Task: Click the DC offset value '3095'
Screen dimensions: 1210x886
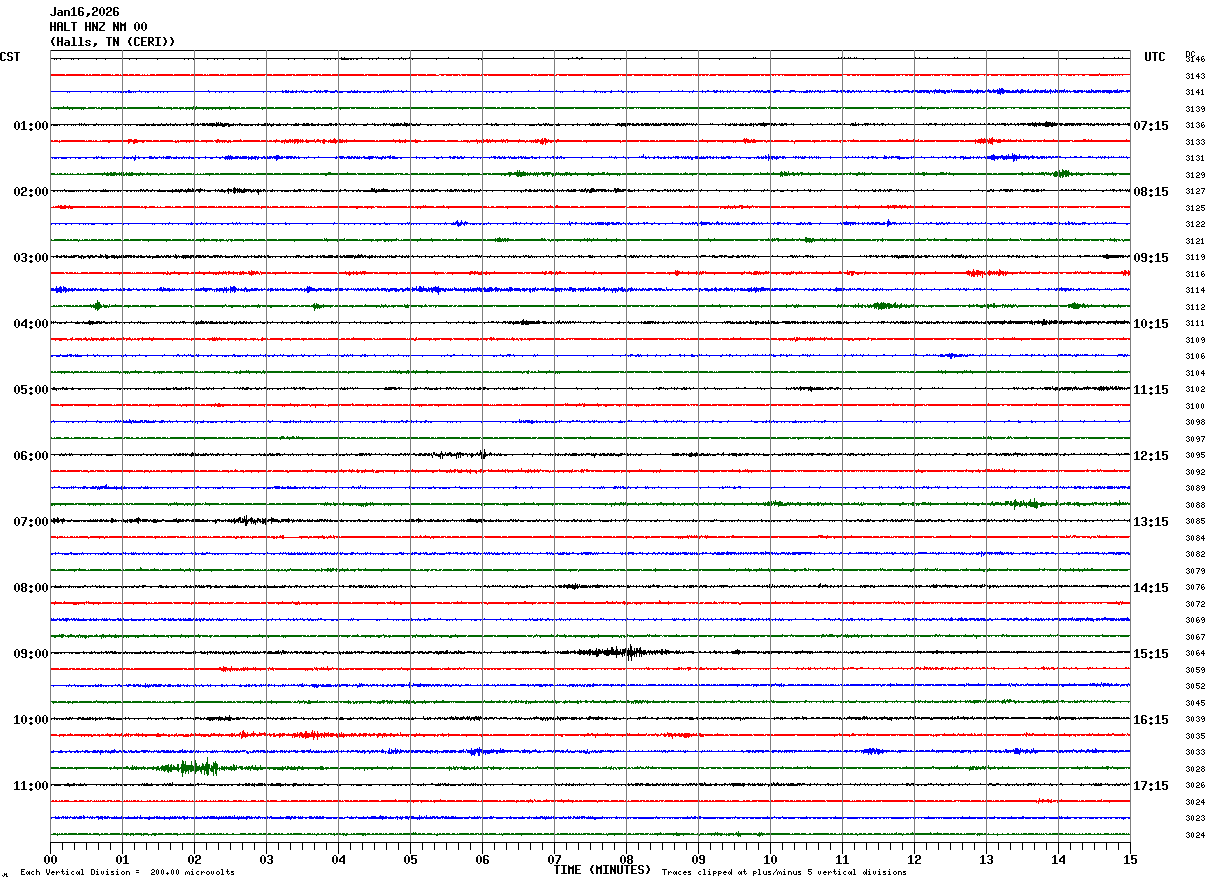Action: 1195,456
